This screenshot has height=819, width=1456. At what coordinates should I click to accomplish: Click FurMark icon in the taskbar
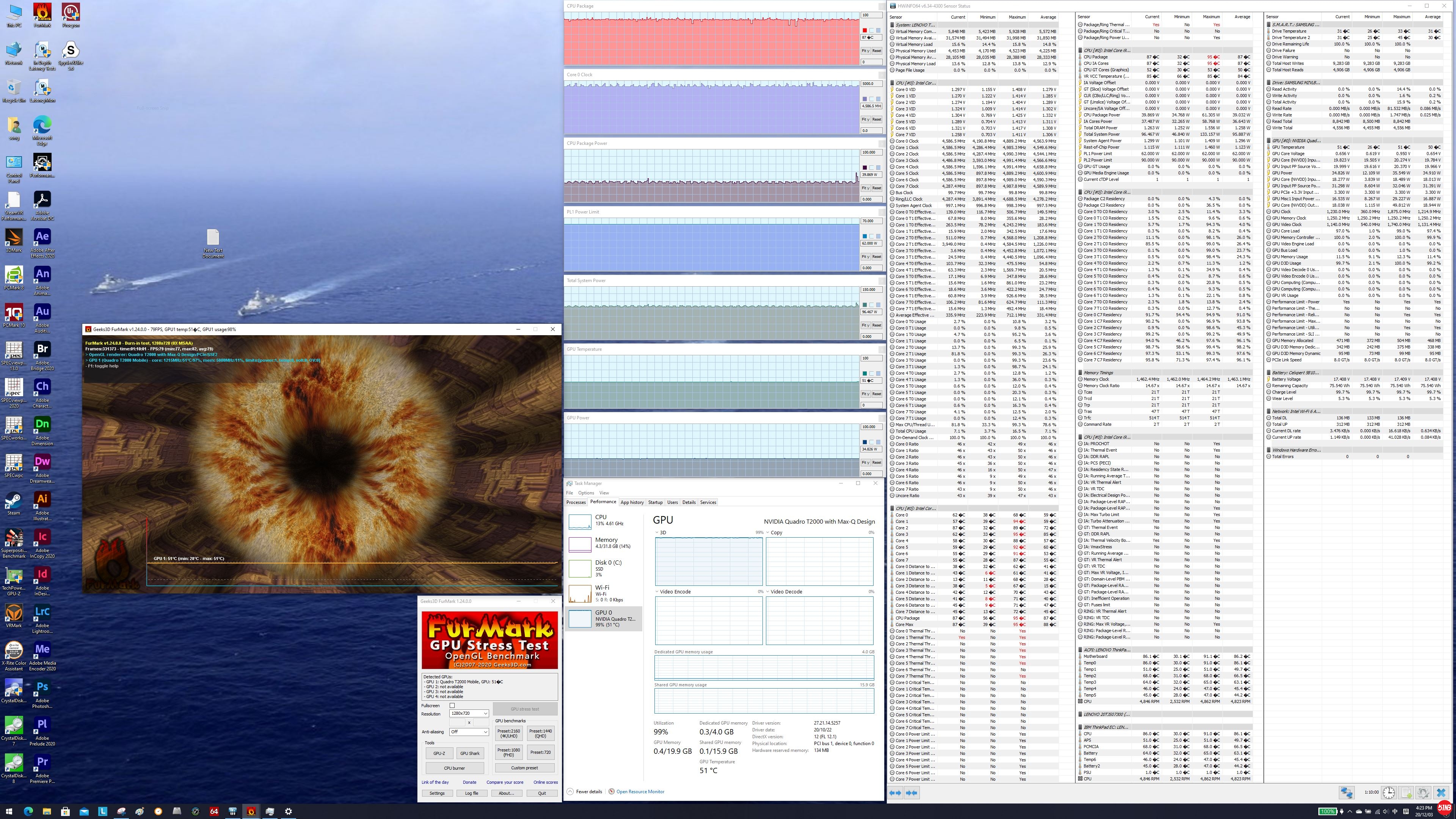[251, 811]
